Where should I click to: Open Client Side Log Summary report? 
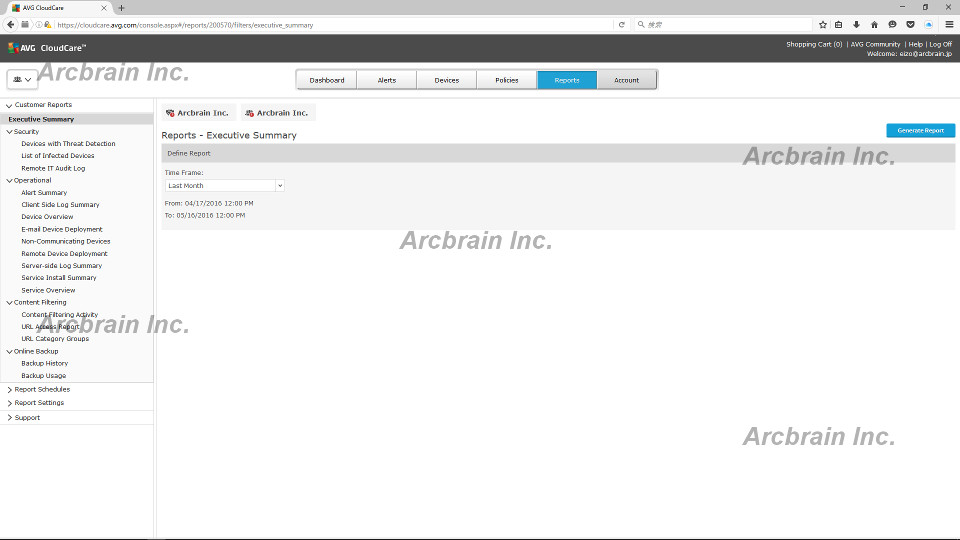click(60, 205)
